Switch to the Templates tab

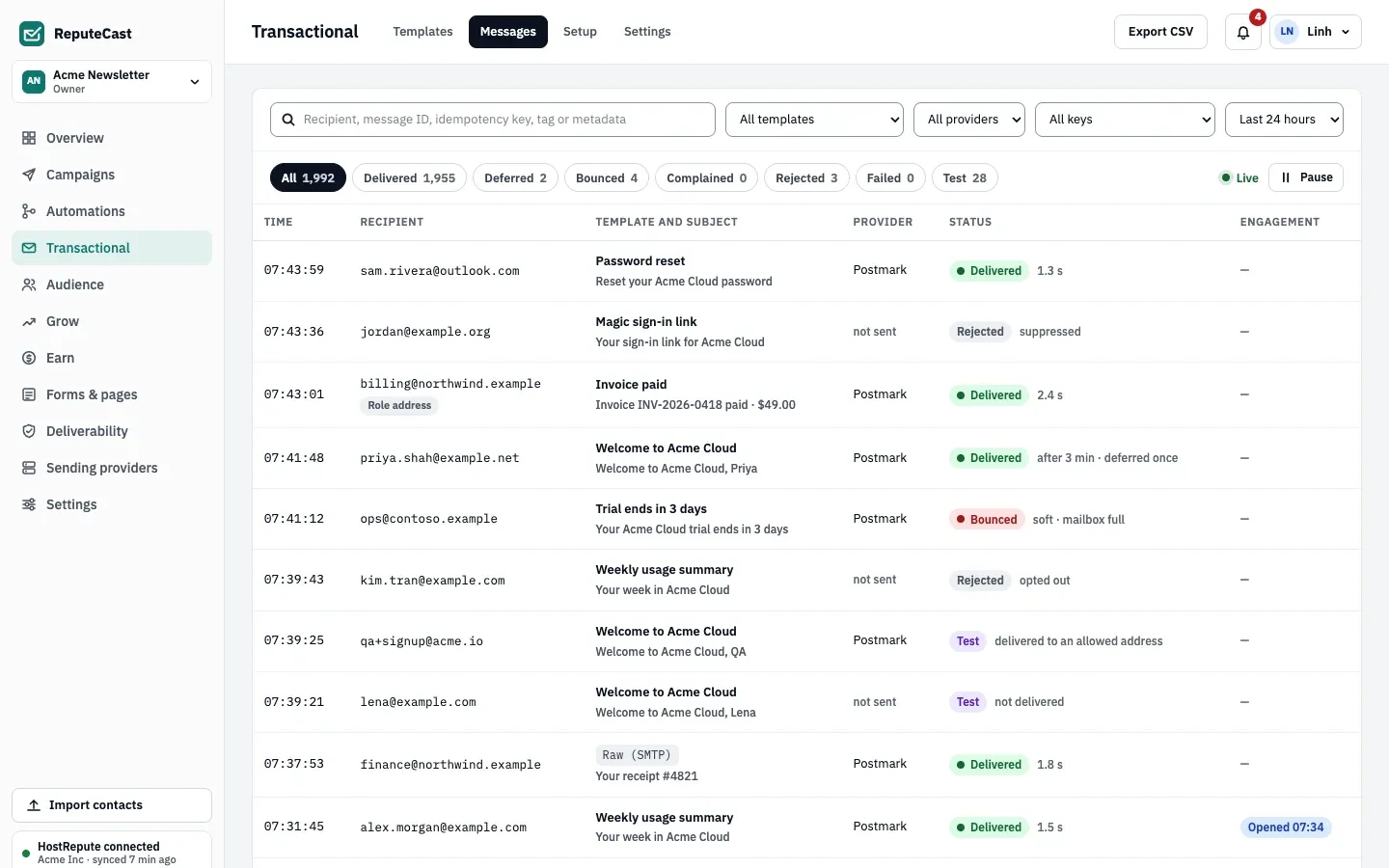422,32
